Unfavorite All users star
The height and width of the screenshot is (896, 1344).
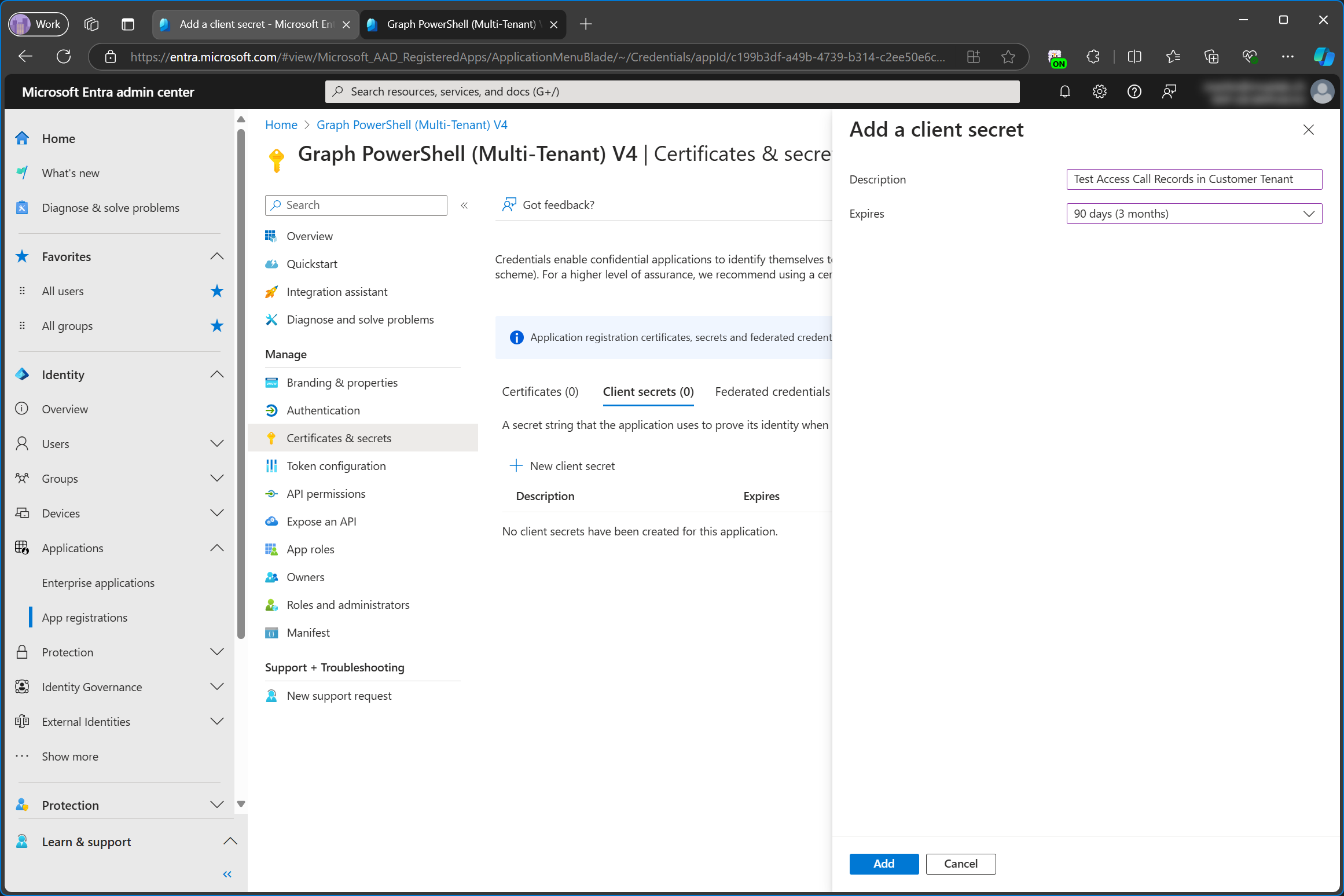pos(217,291)
